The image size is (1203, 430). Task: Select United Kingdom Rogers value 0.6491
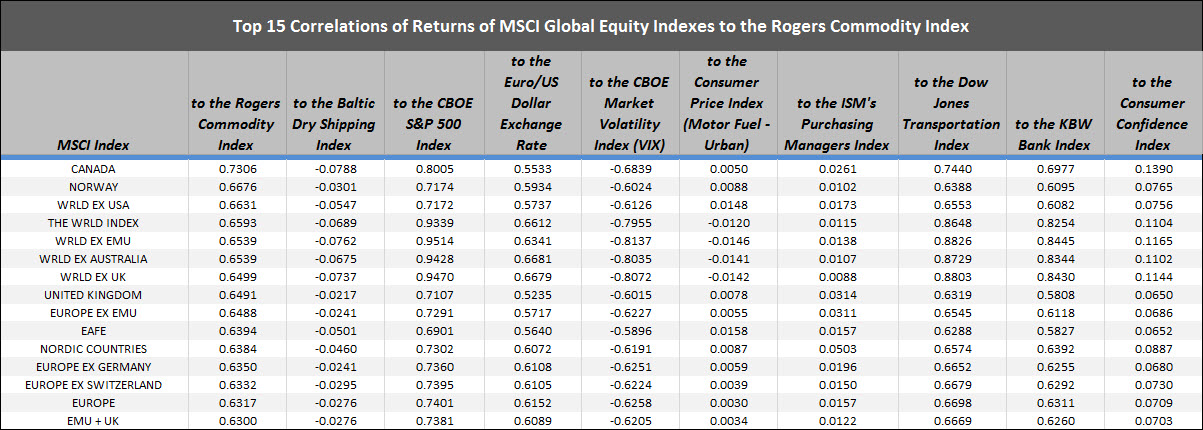(236, 295)
